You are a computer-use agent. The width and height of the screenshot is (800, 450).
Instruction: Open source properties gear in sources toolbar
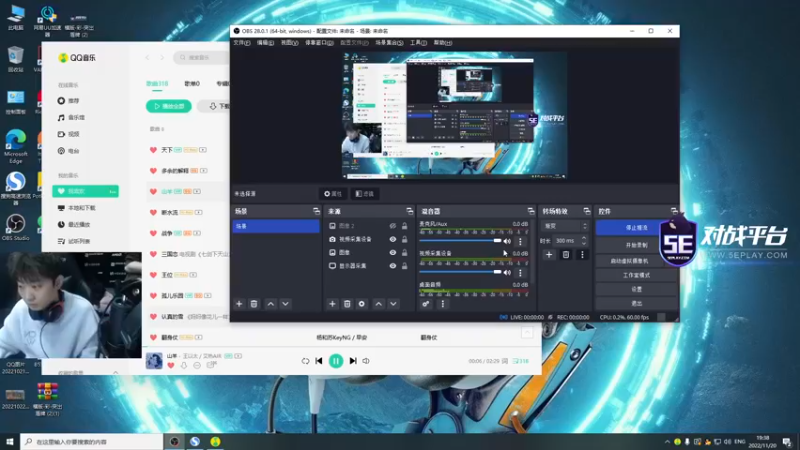point(362,304)
